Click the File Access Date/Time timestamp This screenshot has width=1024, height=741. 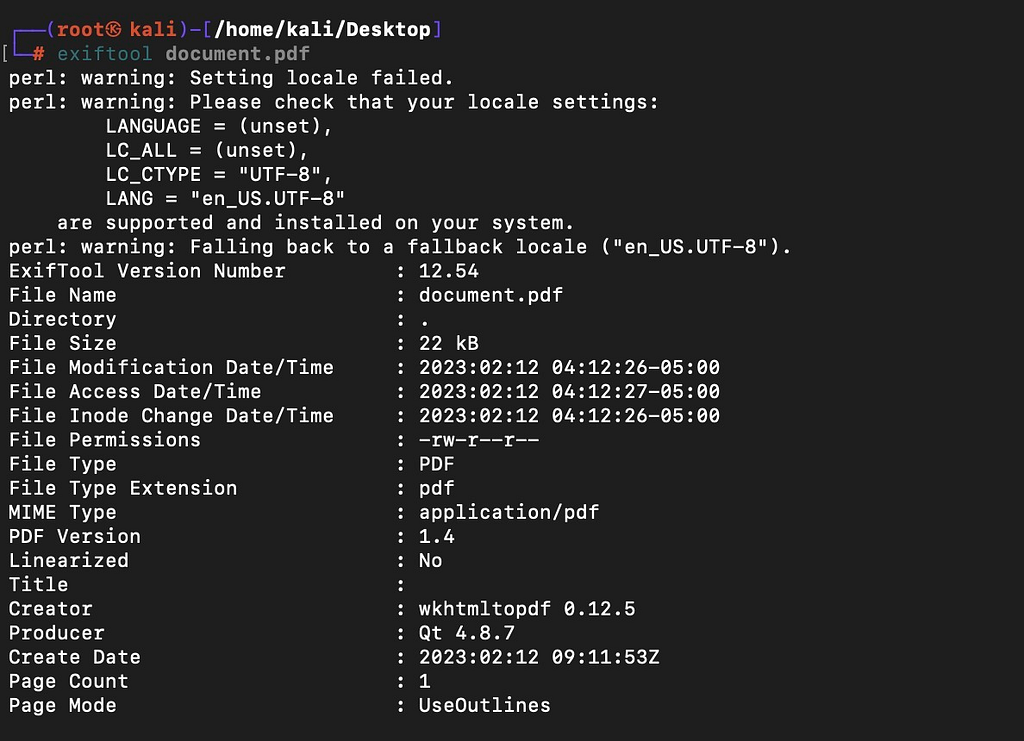[569, 392]
